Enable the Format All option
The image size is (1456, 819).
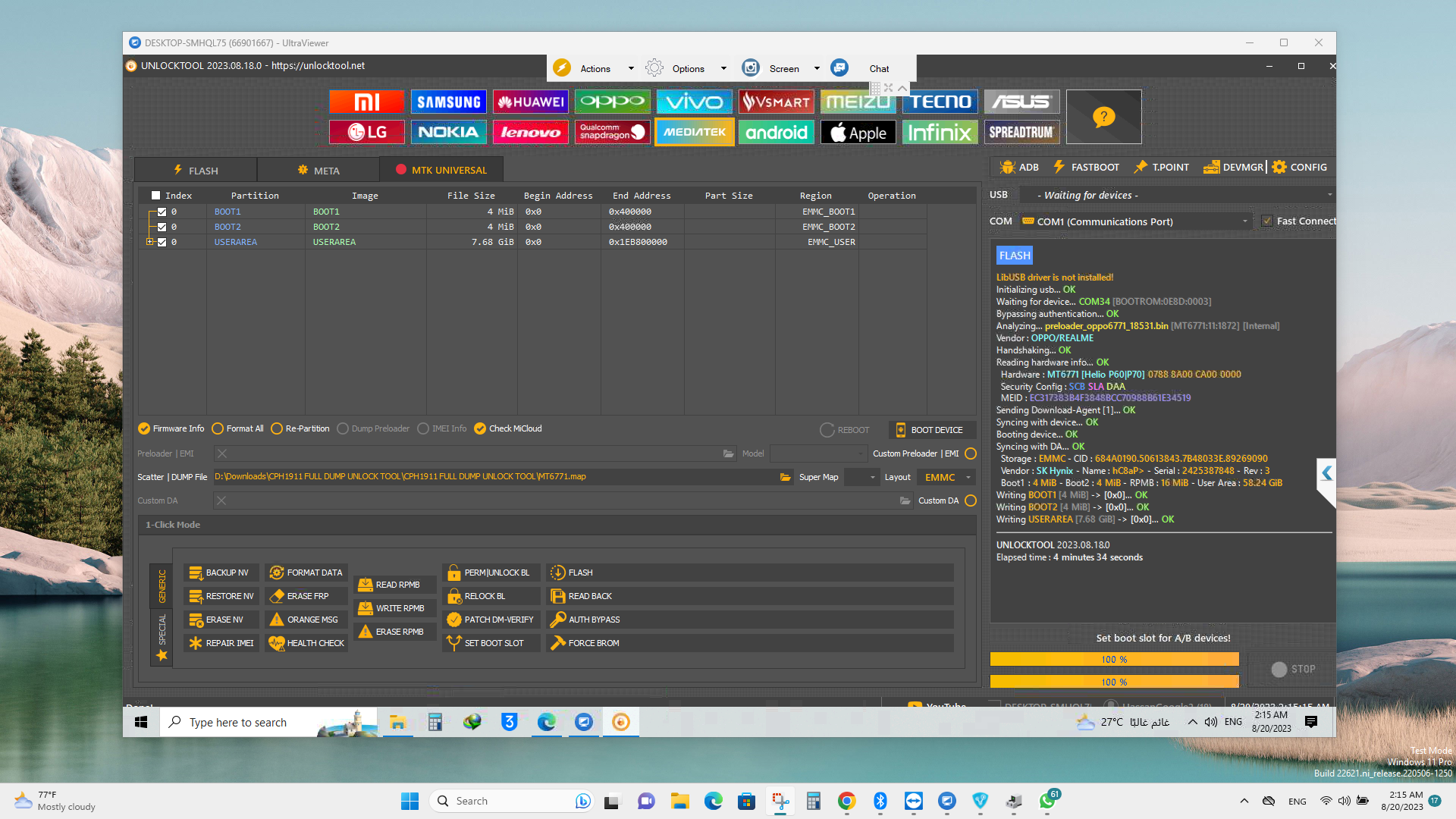pos(237,428)
